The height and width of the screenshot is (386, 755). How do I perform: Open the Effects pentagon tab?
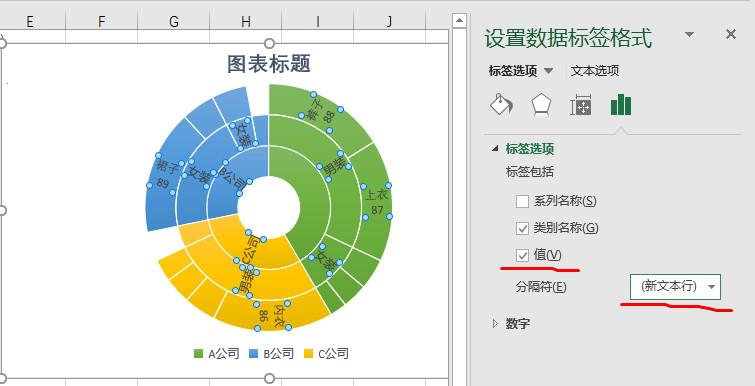click(541, 104)
